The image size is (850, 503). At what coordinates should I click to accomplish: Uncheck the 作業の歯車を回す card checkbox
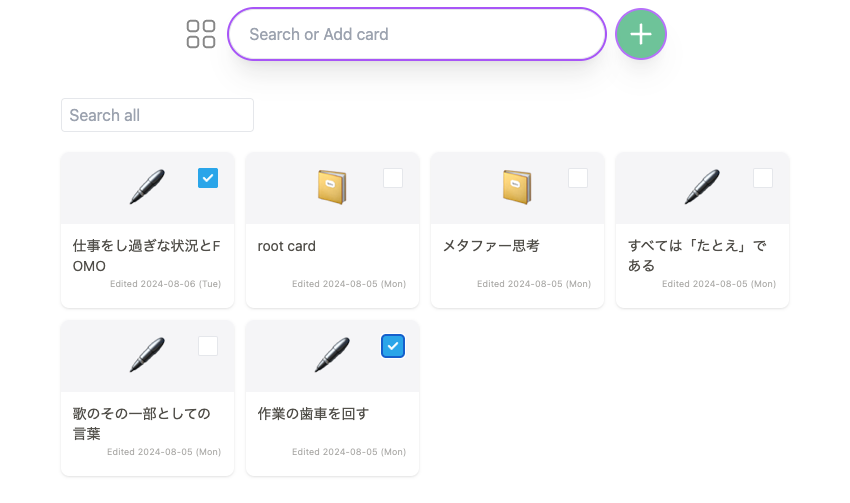coord(393,346)
